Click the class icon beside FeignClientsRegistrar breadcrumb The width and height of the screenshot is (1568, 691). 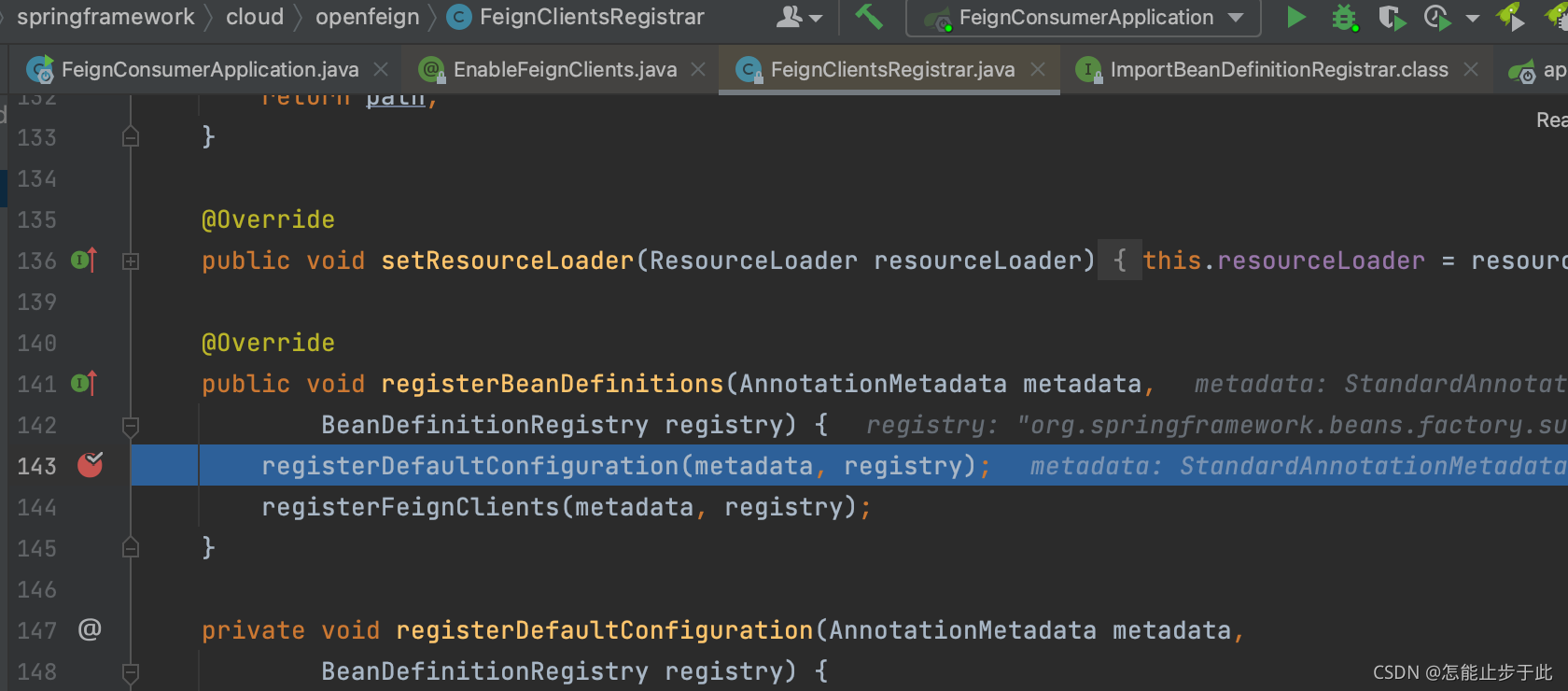pos(459,17)
